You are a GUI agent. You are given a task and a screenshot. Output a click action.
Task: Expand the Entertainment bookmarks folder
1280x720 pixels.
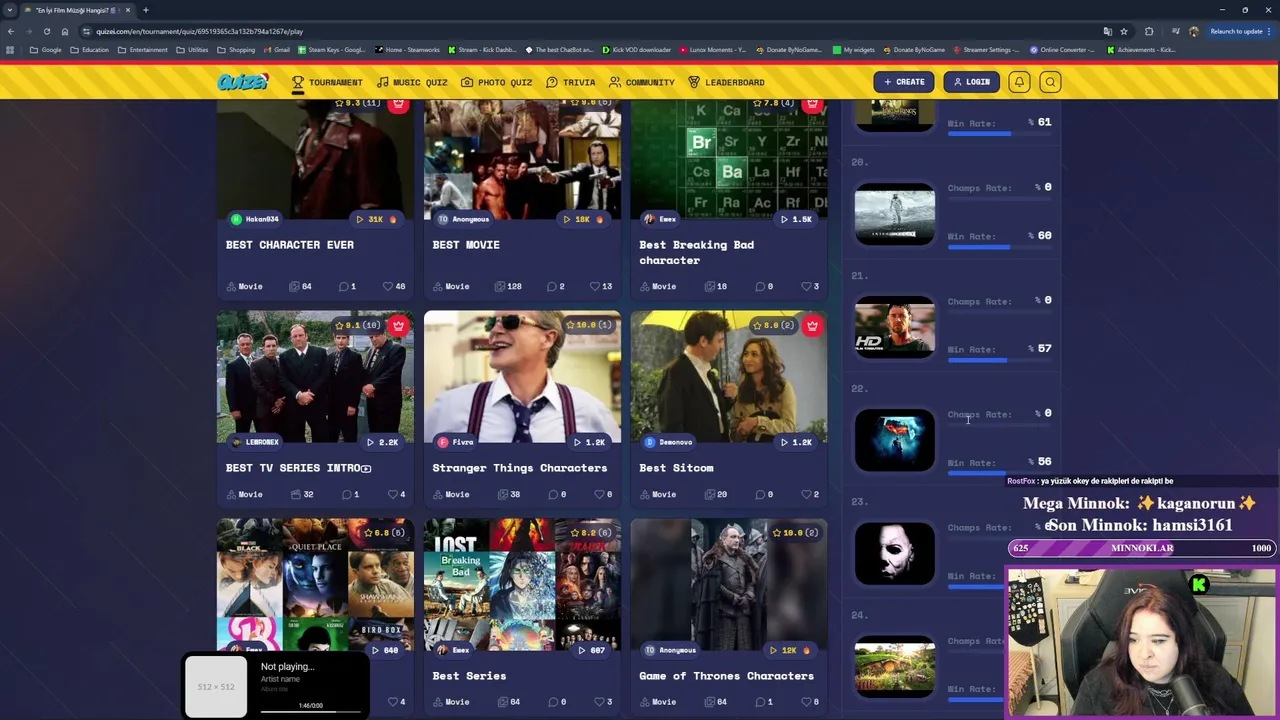click(x=142, y=49)
